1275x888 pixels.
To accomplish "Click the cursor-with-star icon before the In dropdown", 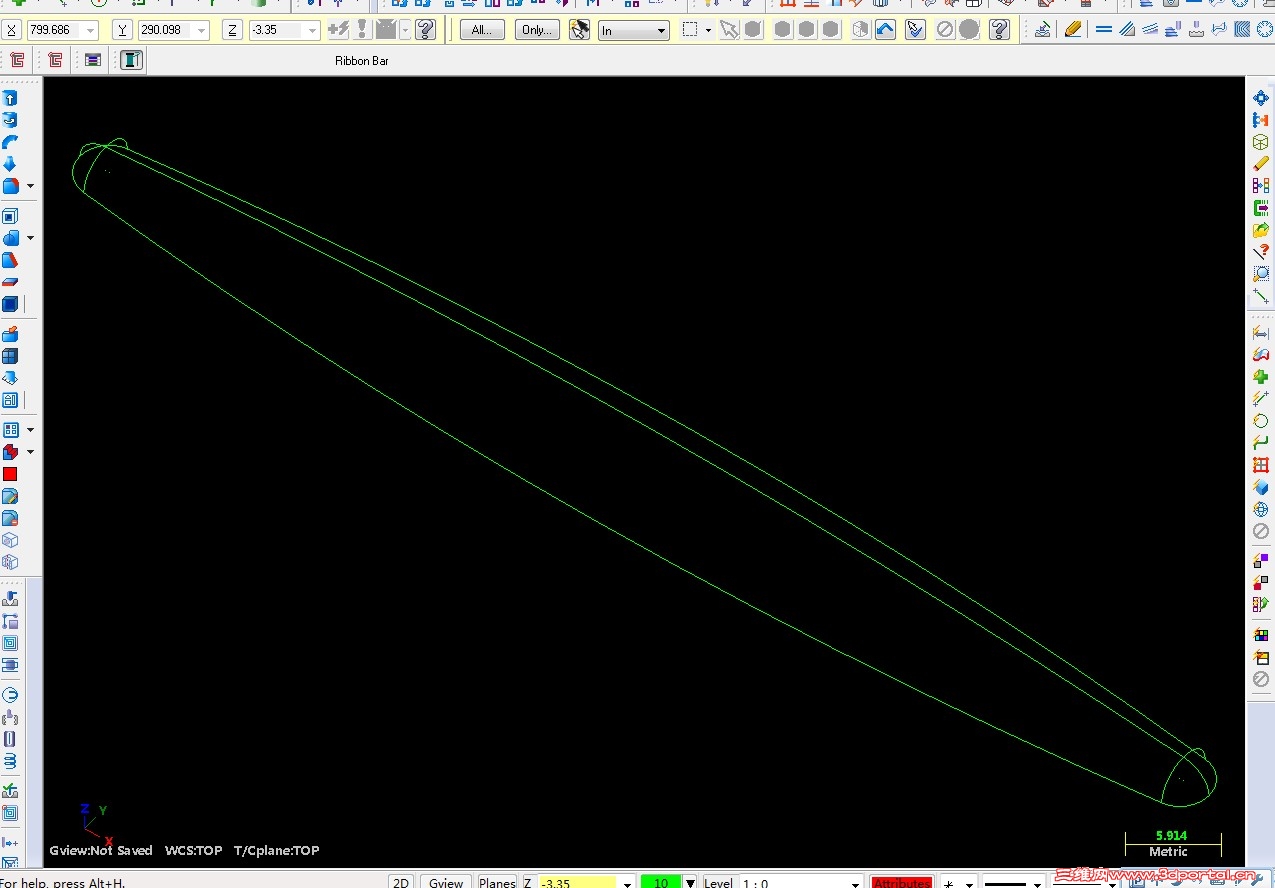I will pos(580,30).
